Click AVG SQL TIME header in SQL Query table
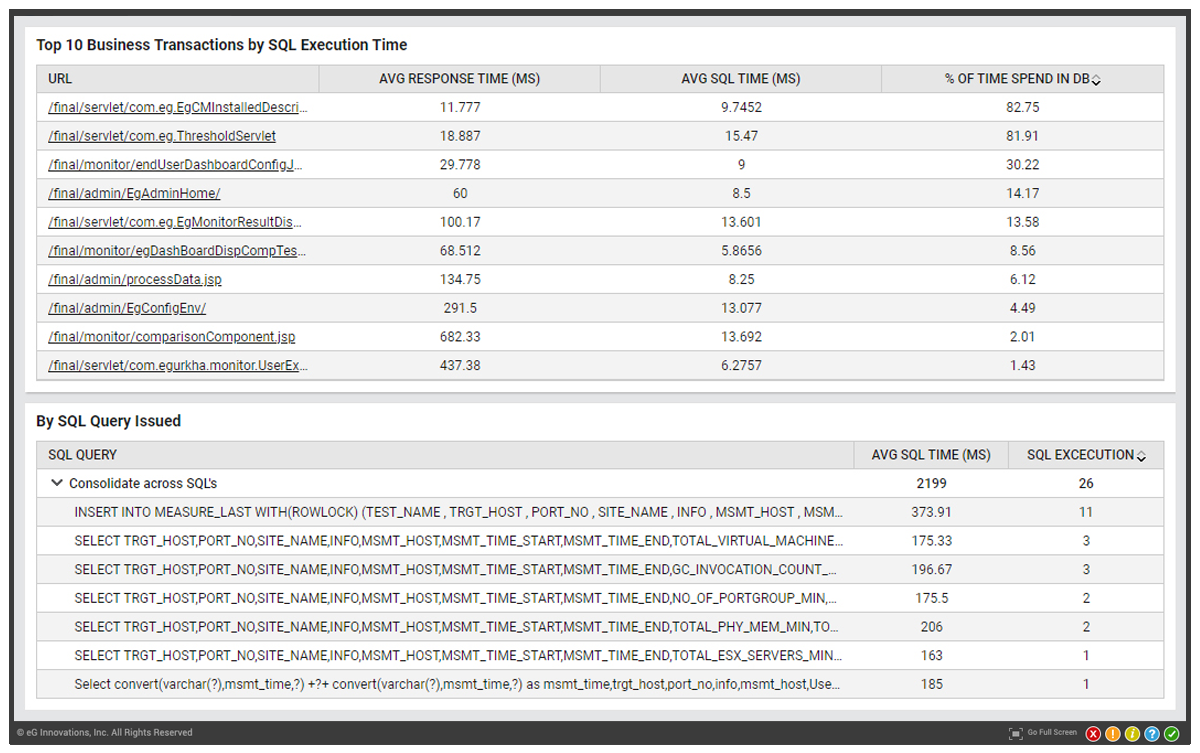 click(x=931, y=455)
